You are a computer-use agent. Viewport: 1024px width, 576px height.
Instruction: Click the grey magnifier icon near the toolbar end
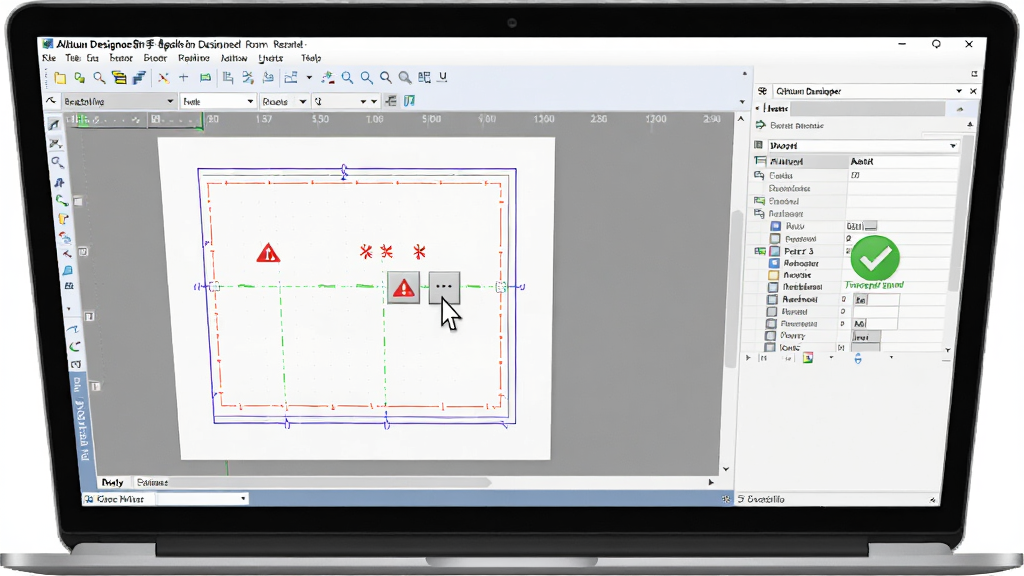pyautogui.click(x=405, y=78)
